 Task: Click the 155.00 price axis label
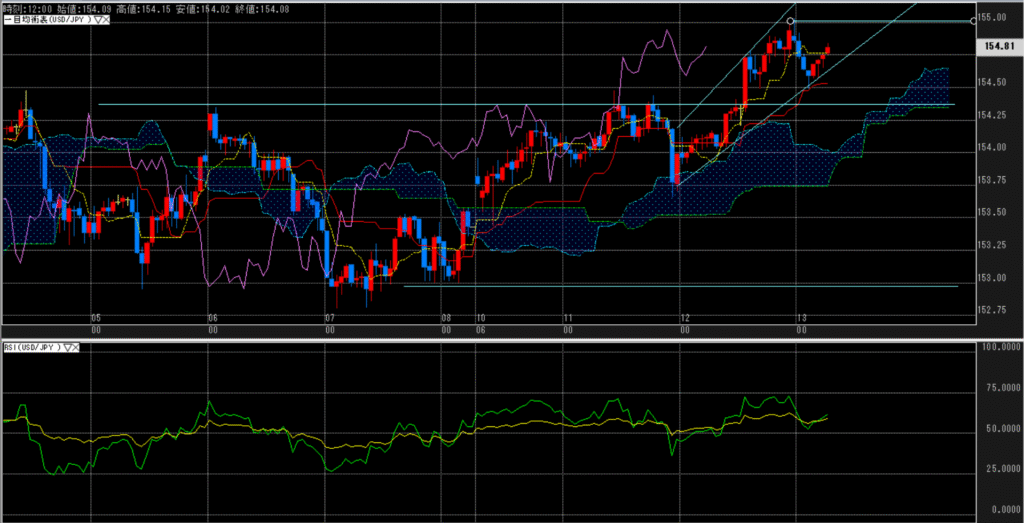tap(992, 17)
